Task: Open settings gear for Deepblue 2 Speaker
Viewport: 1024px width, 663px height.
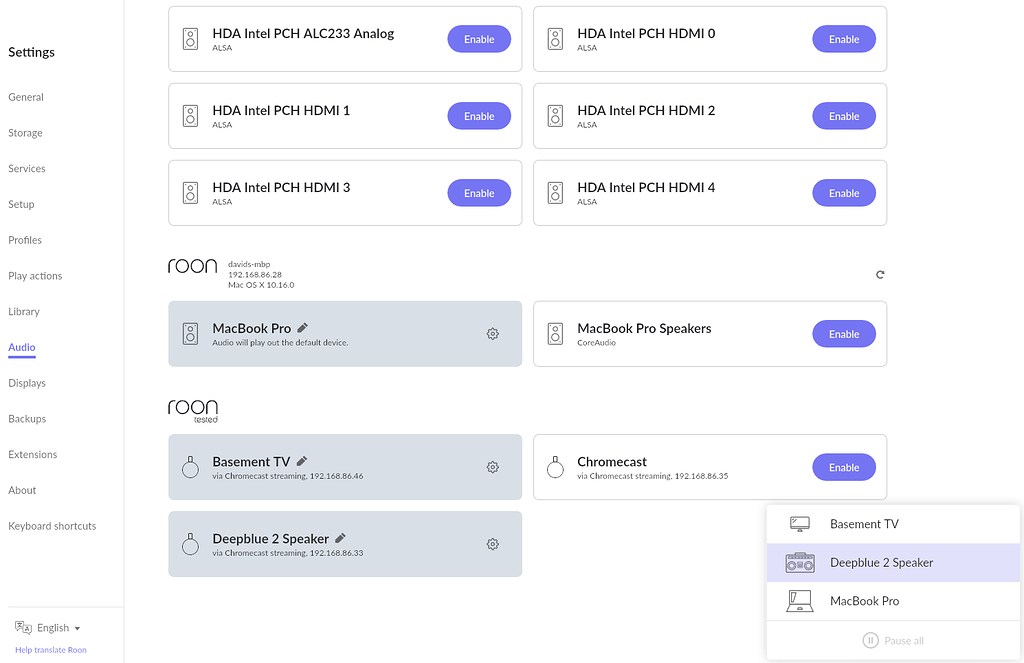Action: [x=492, y=544]
